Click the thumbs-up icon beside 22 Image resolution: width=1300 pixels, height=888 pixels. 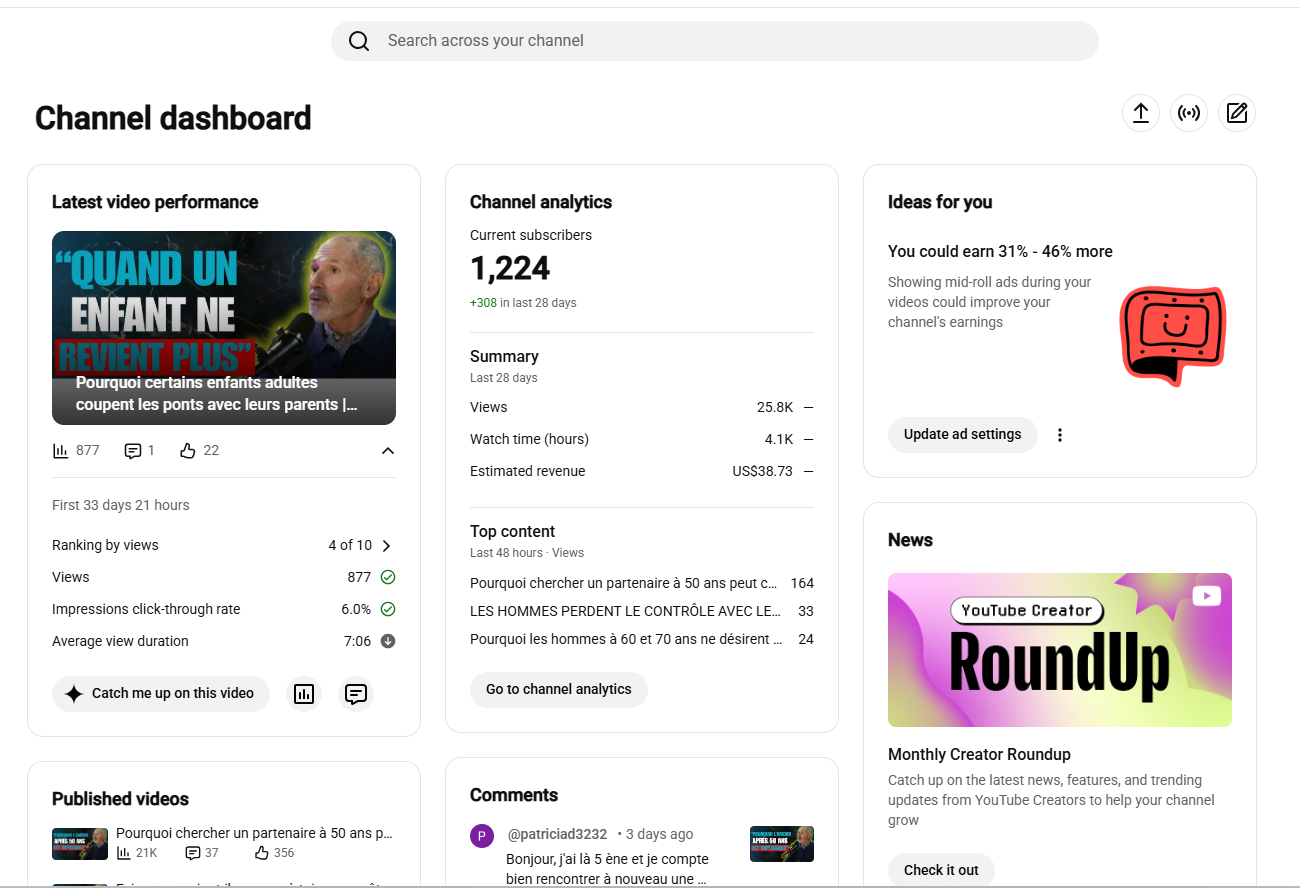188,451
